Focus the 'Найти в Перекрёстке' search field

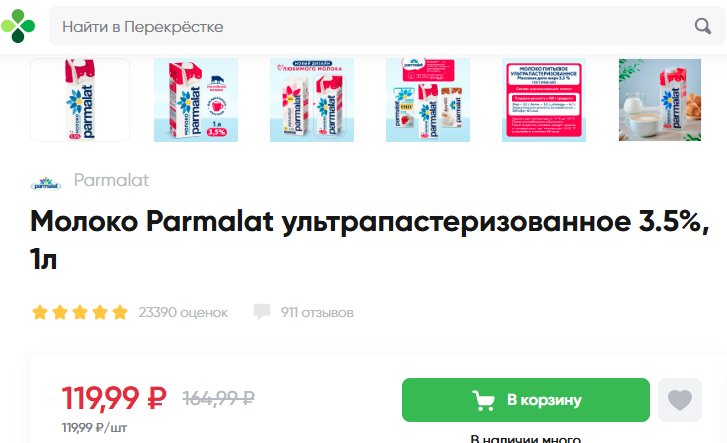387,26
